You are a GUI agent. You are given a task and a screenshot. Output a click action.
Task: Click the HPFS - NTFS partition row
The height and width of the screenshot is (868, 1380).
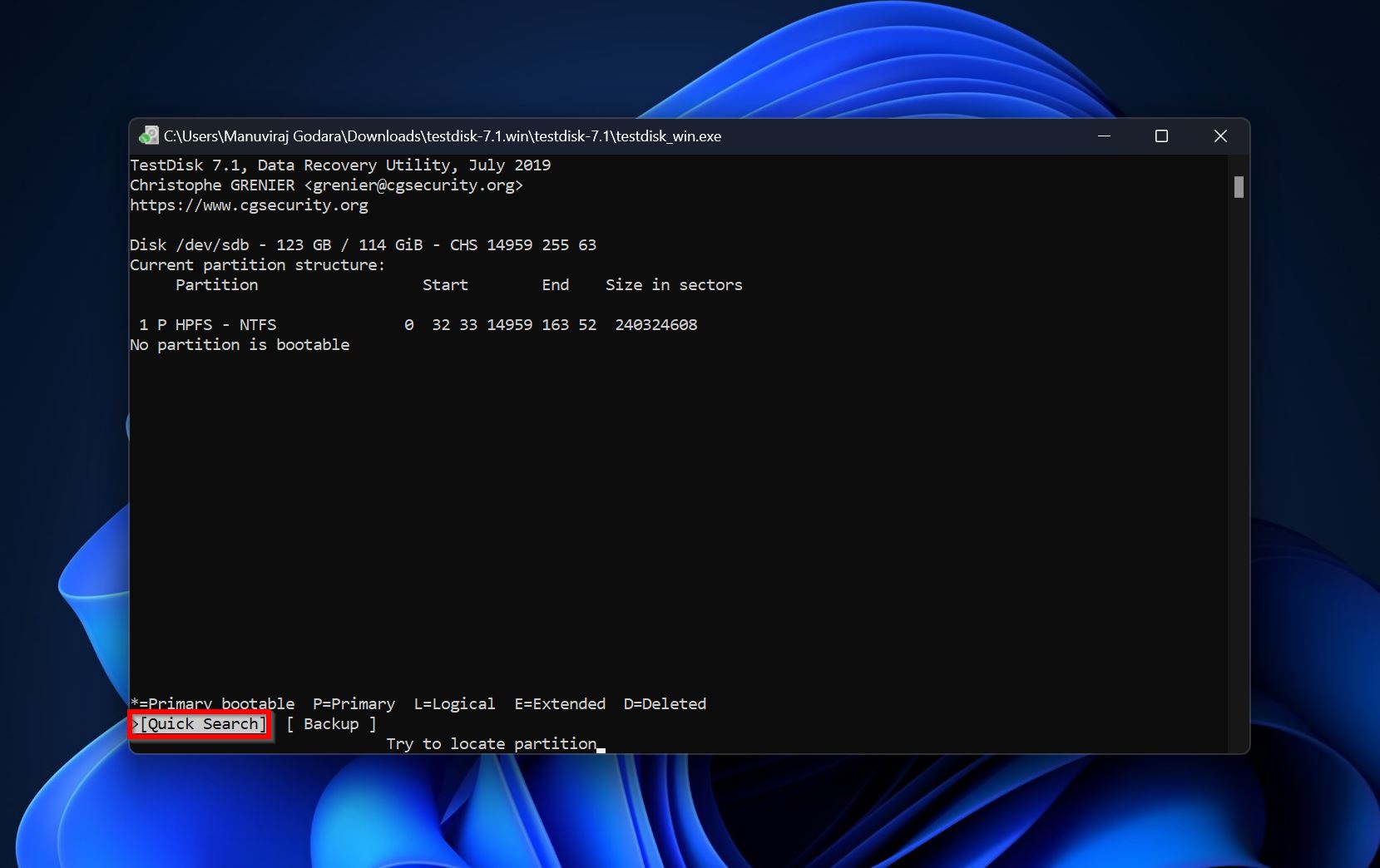pyautogui.click(x=418, y=325)
